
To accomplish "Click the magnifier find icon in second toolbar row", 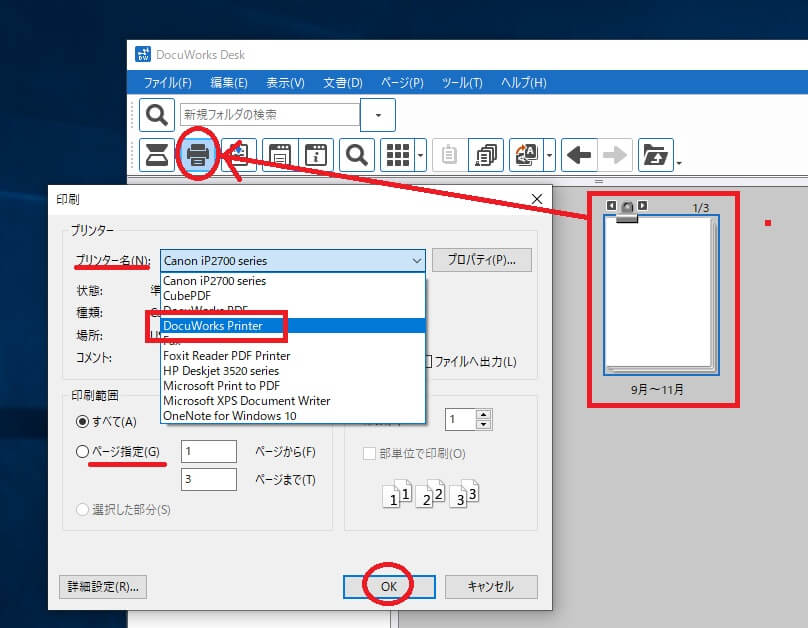I will [357, 155].
